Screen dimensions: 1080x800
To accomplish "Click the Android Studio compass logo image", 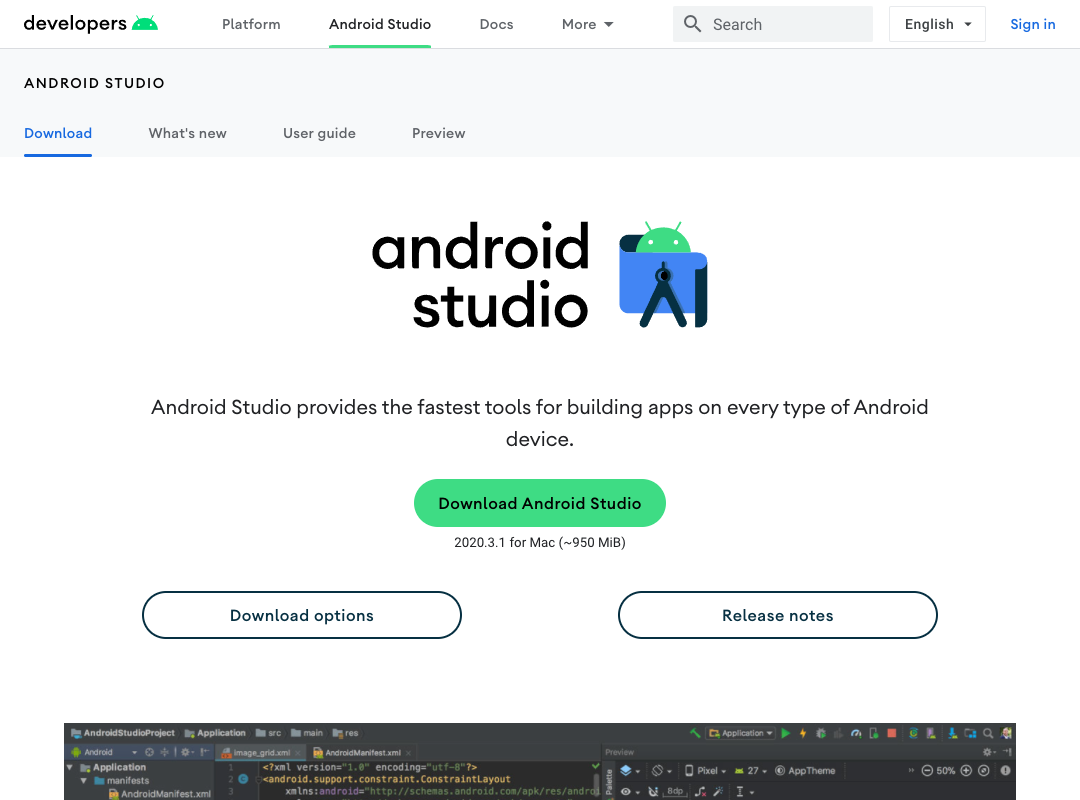I will click(663, 274).
